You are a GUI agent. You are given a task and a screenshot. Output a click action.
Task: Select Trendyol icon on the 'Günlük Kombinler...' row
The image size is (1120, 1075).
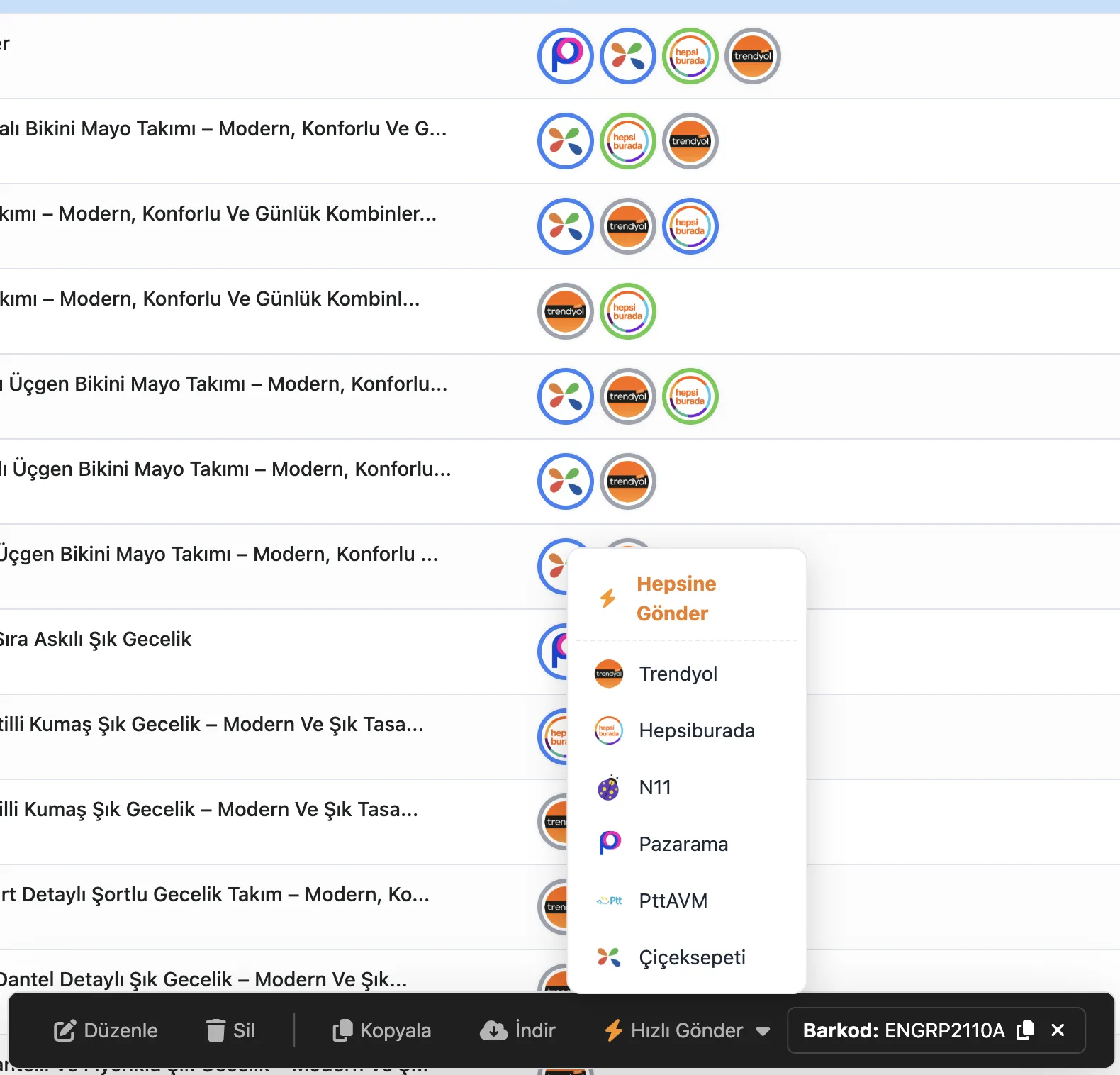point(628,226)
